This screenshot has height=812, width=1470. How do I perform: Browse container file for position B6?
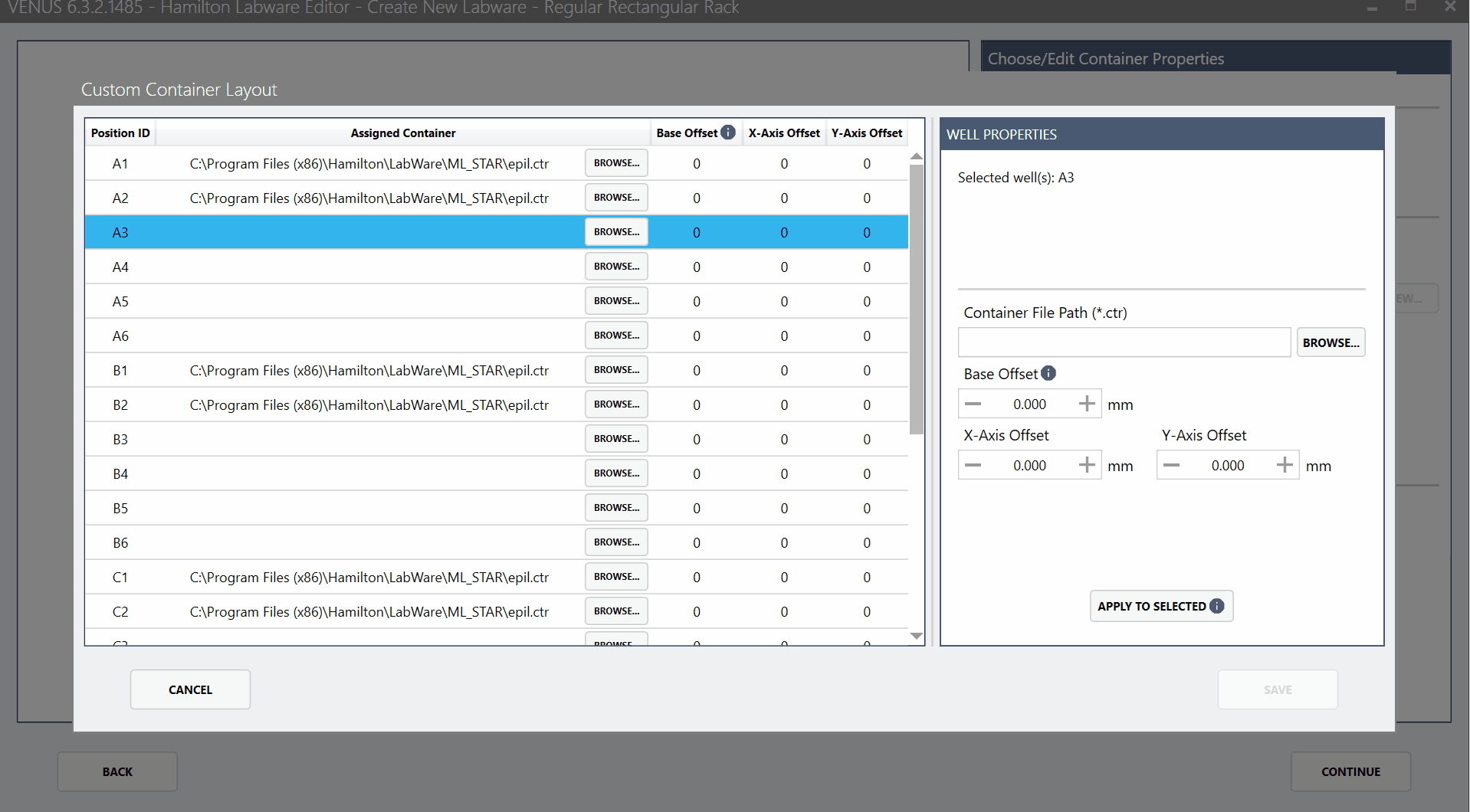coord(616,542)
